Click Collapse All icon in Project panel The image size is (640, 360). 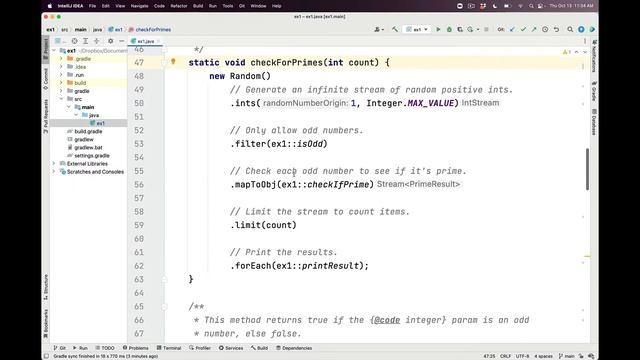pyautogui.click(x=97, y=41)
